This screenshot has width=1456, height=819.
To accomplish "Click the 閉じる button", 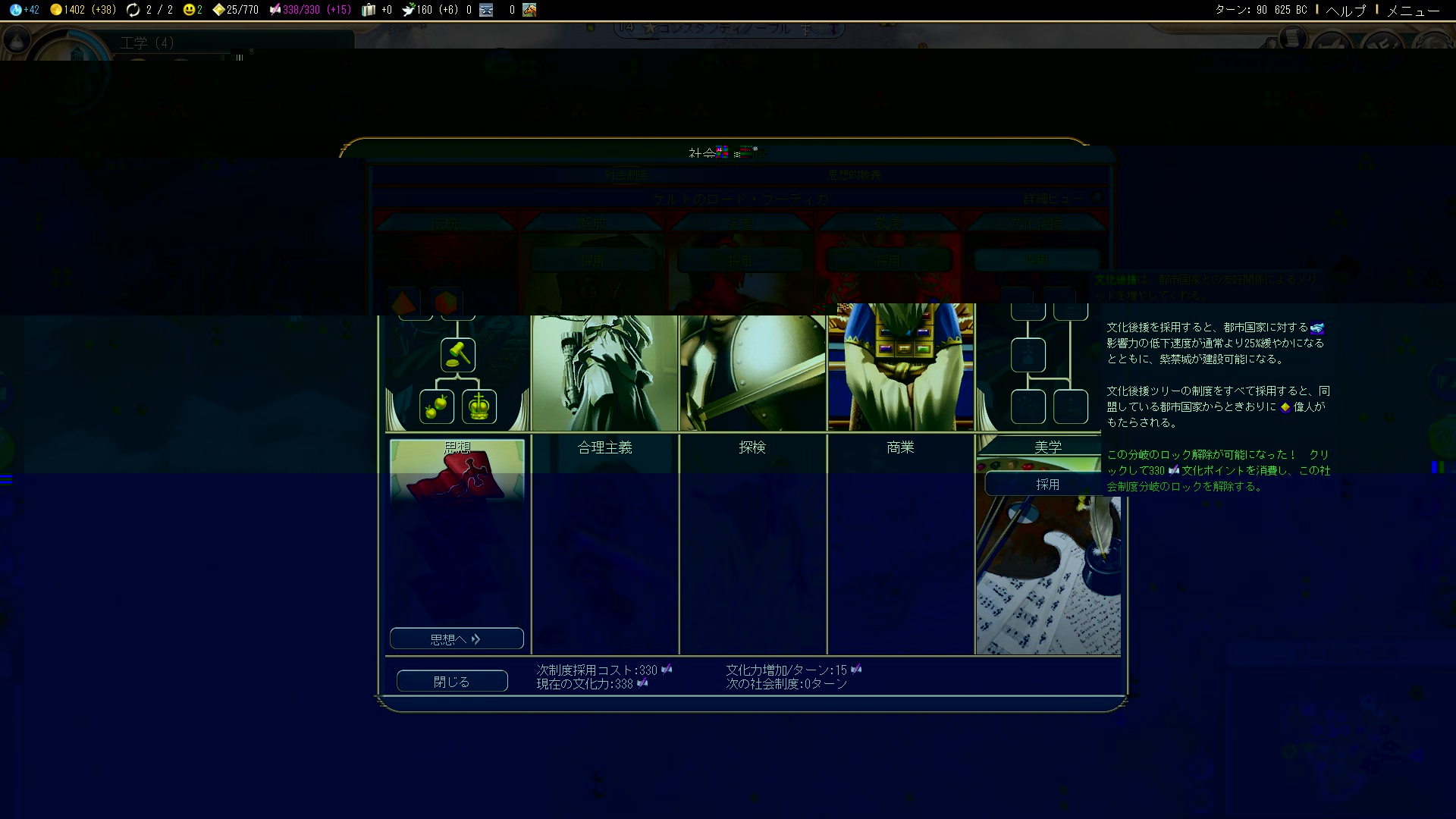I will coord(452,681).
